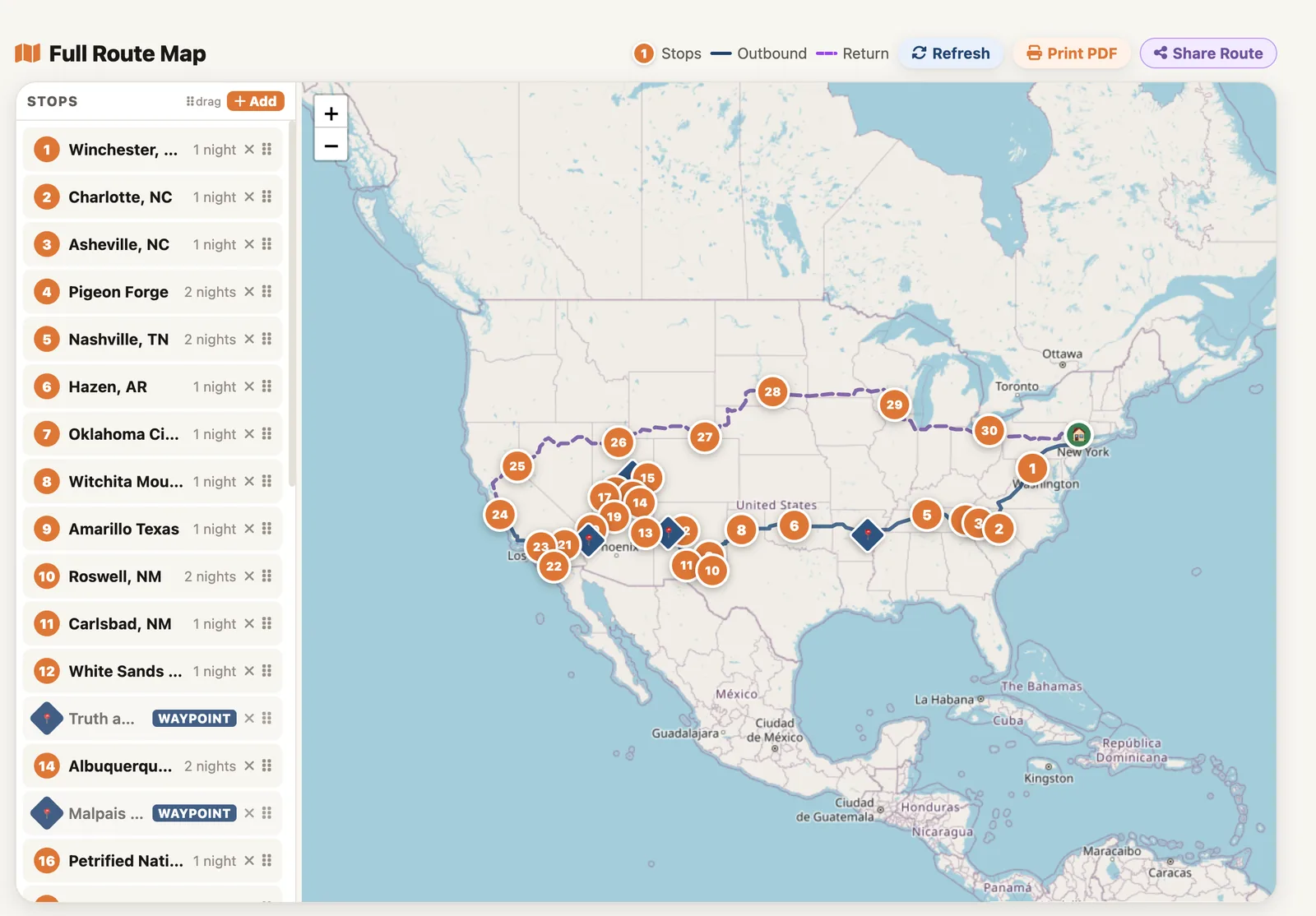
Task: Click map marker 27 on the return route
Action: 705,437
